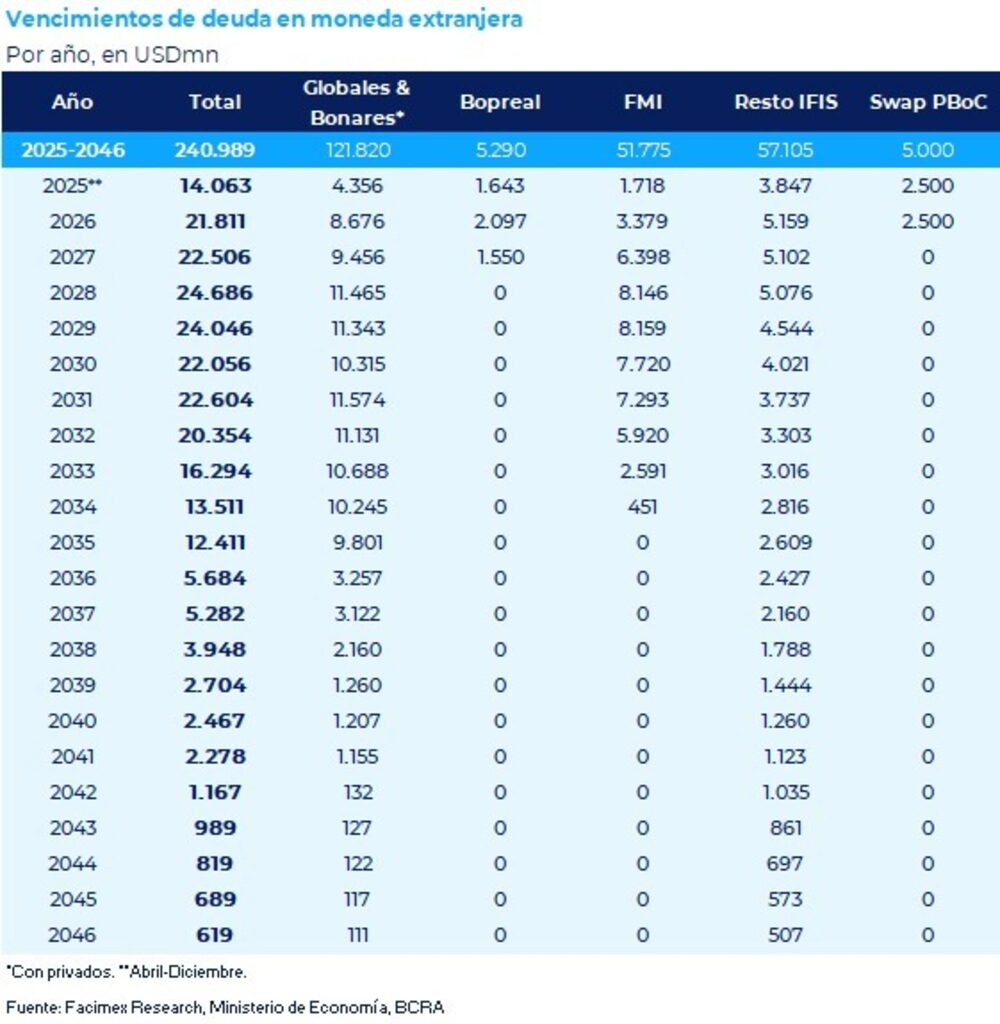Select the highlighted '2025-2046' summary row label
The height and width of the screenshot is (1024, 1000).
(x=72, y=150)
